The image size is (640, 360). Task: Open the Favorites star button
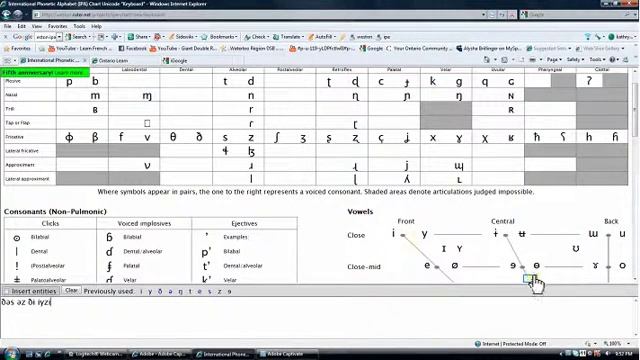[17, 48]
